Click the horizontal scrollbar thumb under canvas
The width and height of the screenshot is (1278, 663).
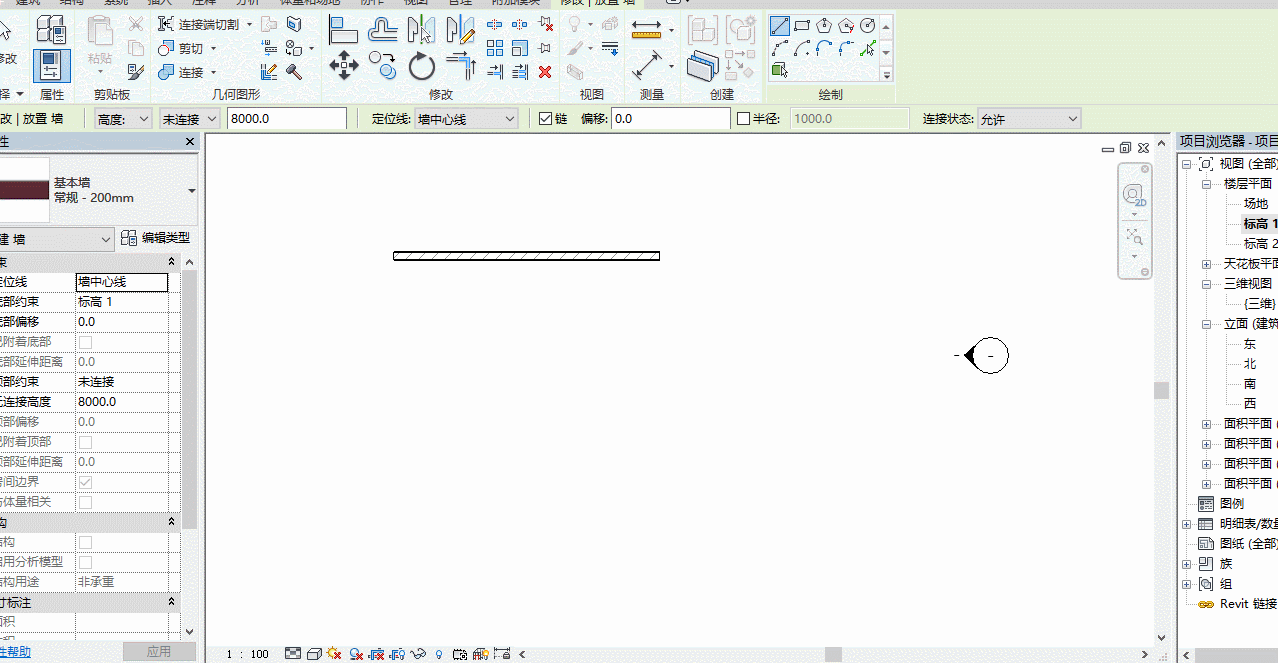click(x=833, y=654)
